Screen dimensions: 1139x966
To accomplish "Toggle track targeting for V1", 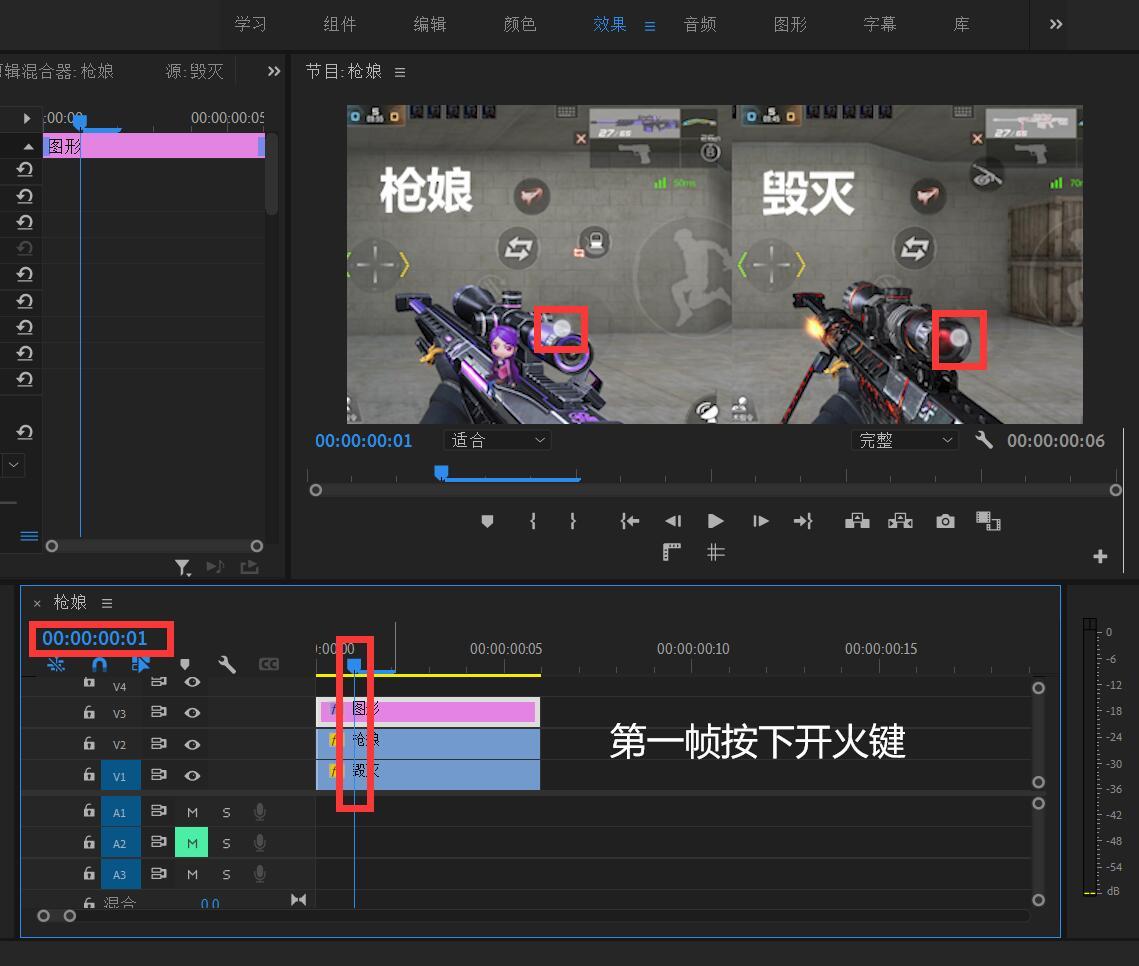I will point(120,776).
